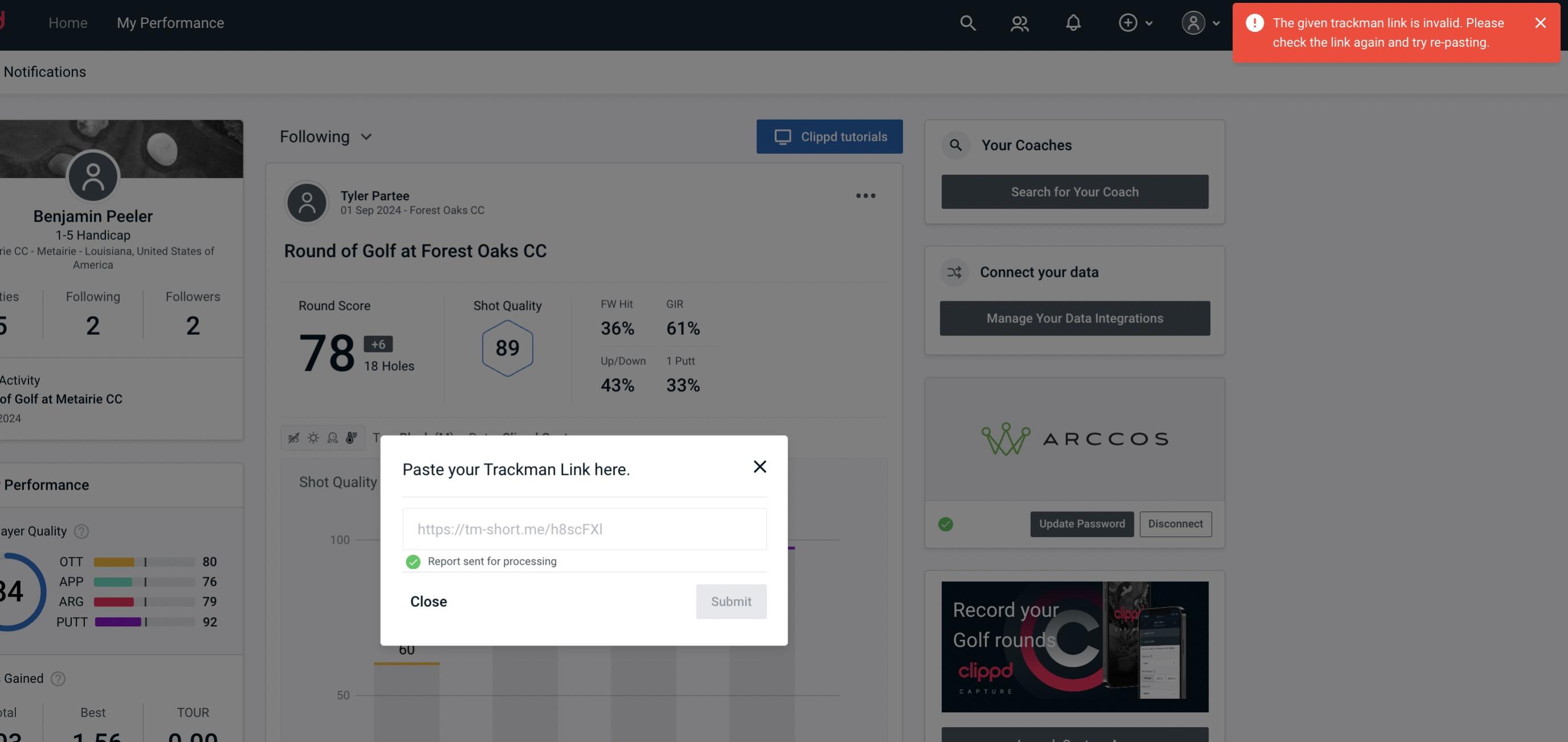1568x742 pixels.
Task: Click the Search for Your Coach button
Action: 1075,192
